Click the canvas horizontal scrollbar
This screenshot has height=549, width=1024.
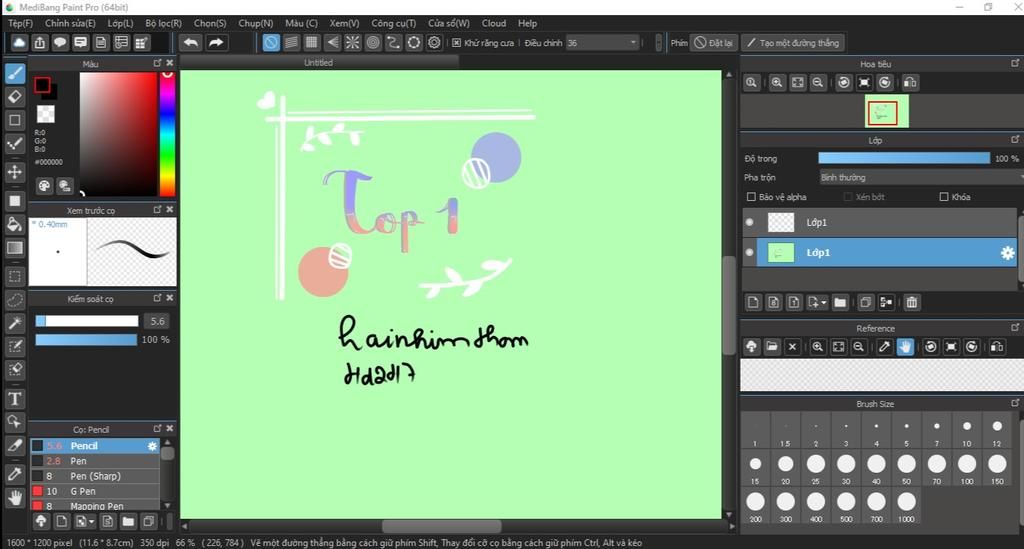pos(441,526)
